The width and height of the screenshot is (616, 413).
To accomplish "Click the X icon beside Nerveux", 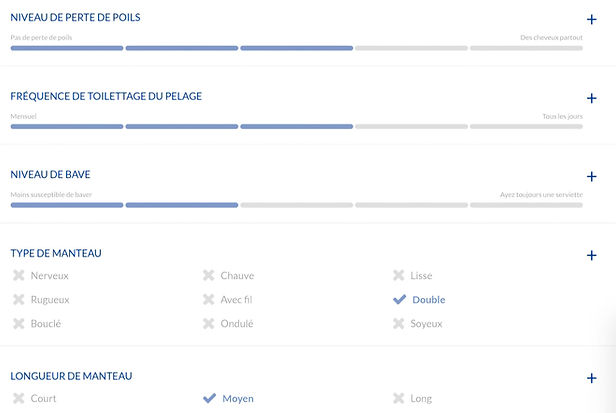I will pos(18,276).
